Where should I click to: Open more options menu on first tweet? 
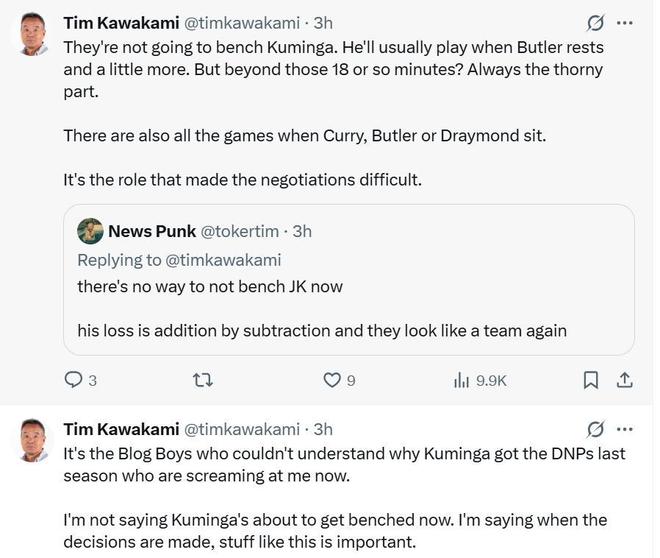pos(625,22)
